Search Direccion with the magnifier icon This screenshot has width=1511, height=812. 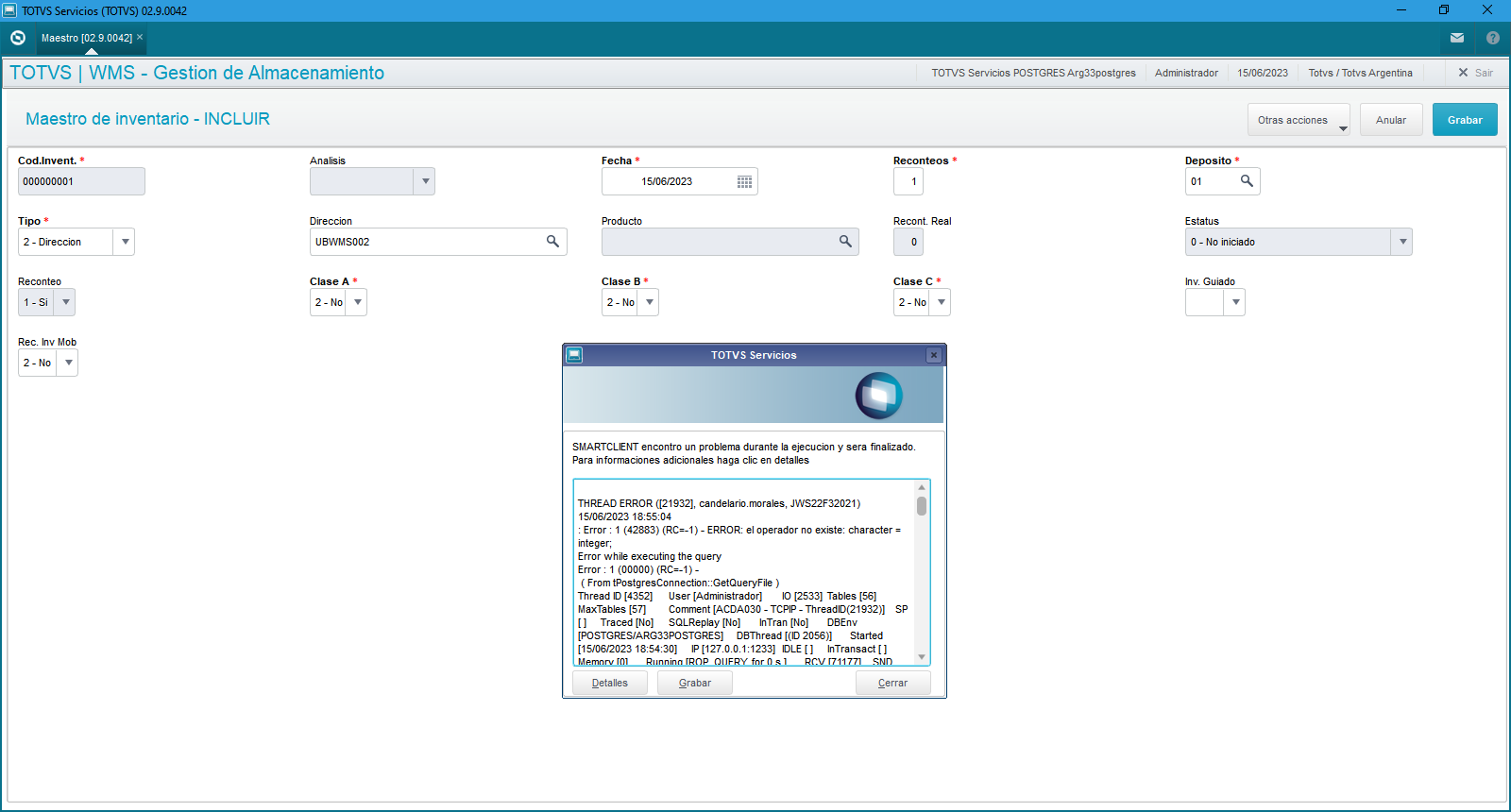tap(552, 242)
